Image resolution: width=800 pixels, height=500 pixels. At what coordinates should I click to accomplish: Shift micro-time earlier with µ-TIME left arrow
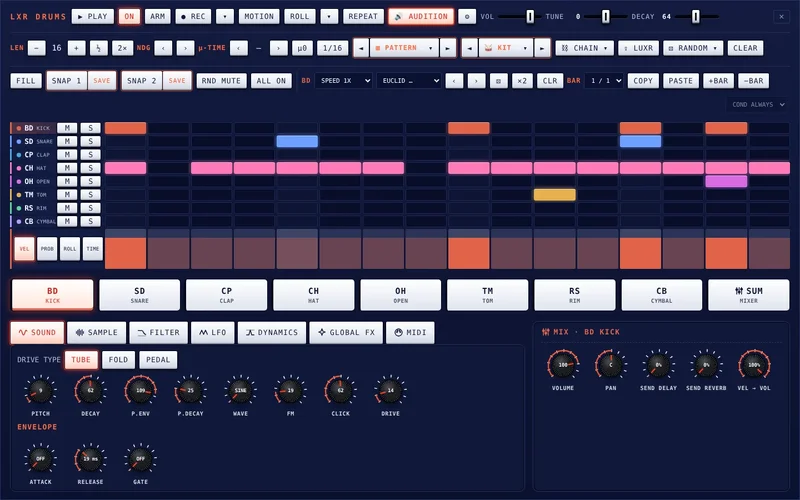pos(239,48)
